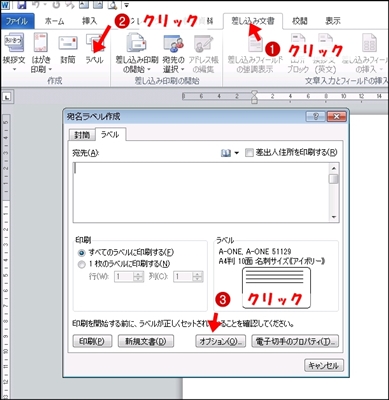Viewport: 389px width, 400px height.
Task: Click the indent marker on horizontal ruler
Action: [254, 97]
